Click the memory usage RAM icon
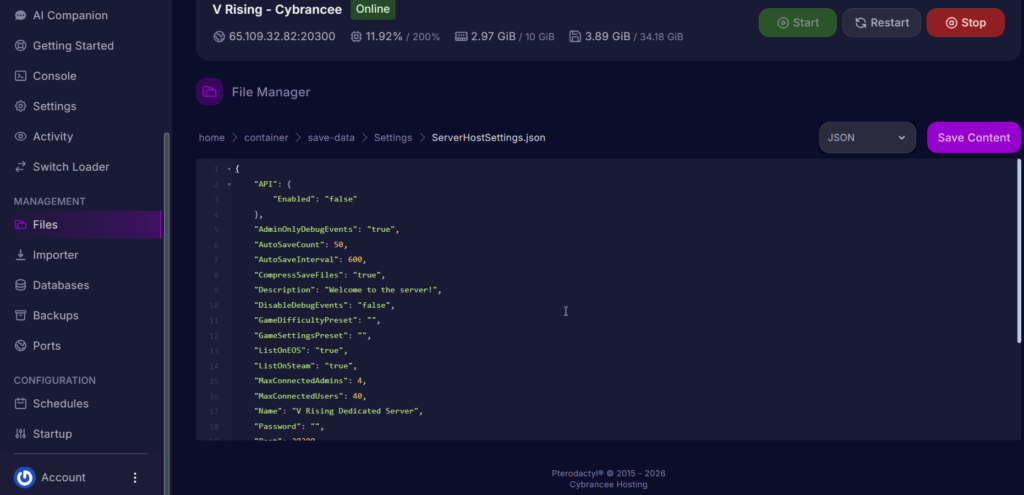The image size is (1024, 495). (462, 37)
